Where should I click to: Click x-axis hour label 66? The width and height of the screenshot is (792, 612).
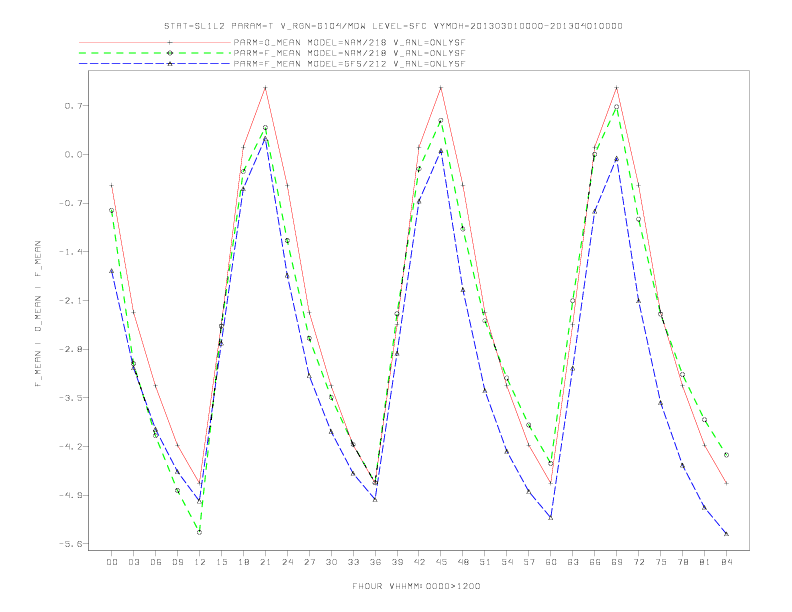[595, 562]
